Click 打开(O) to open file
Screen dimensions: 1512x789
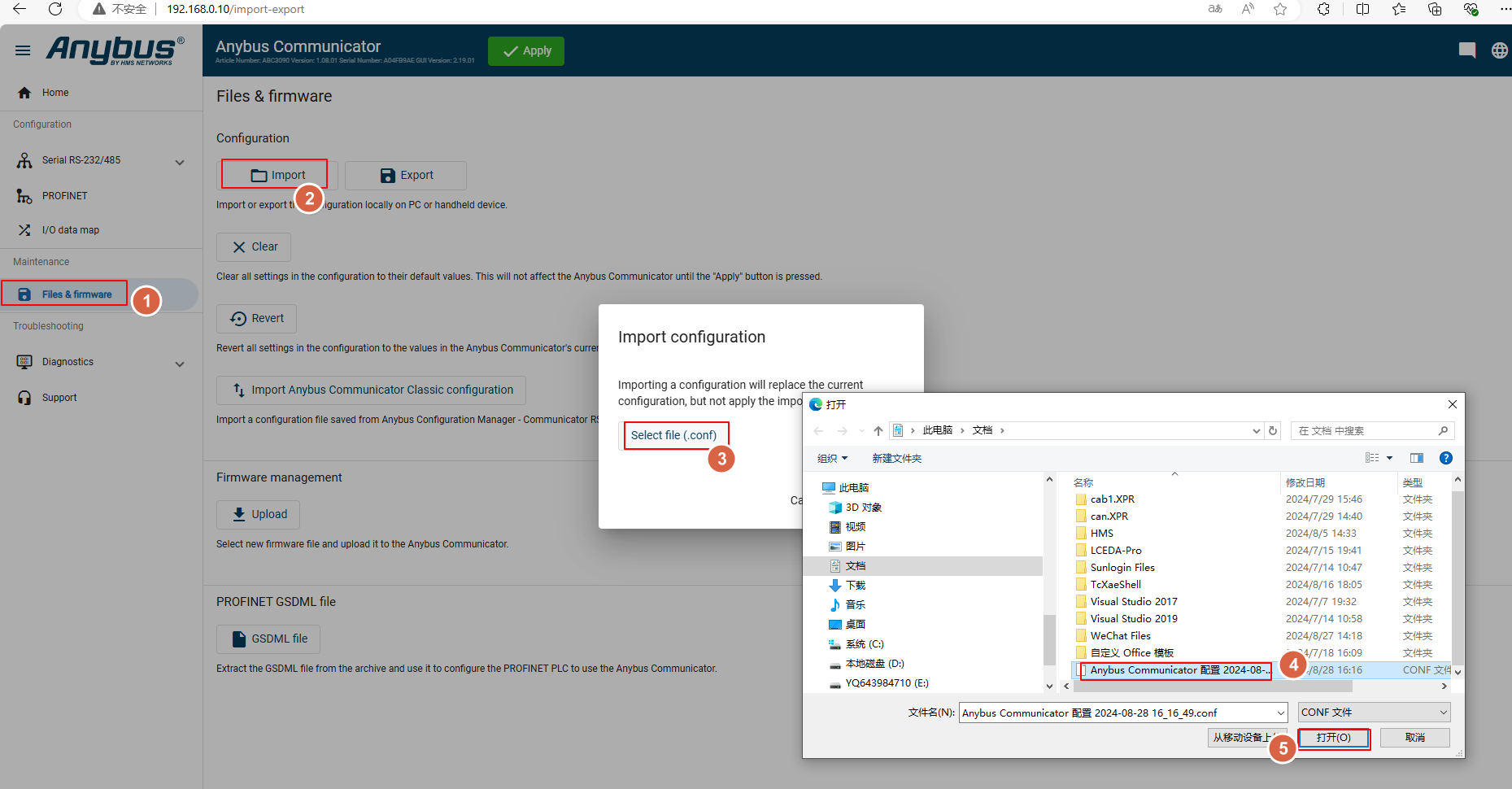click(1334, 738)
